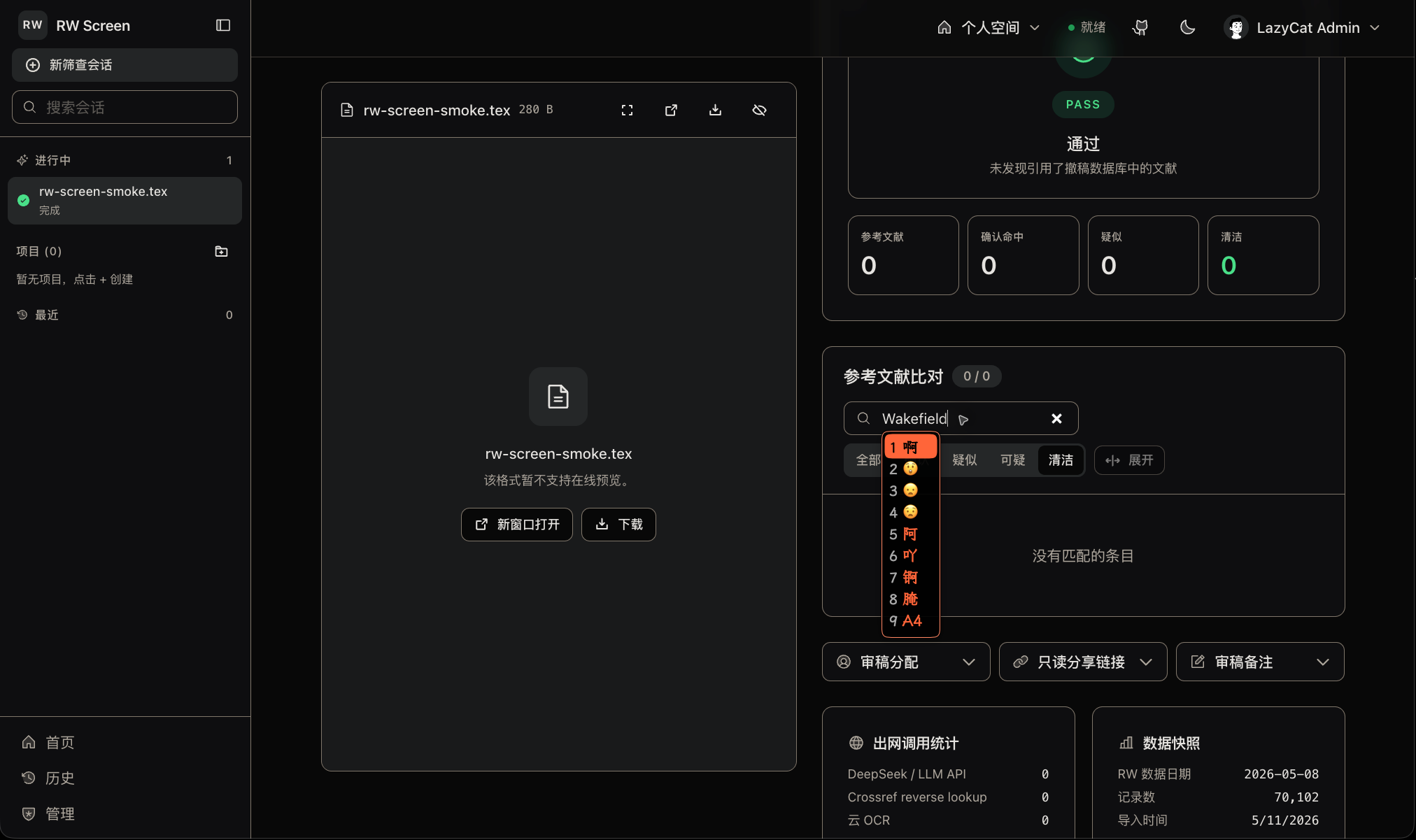Click the 下载 download button
The width and height of the screenshot is (1416, 840).
(618, 524)
